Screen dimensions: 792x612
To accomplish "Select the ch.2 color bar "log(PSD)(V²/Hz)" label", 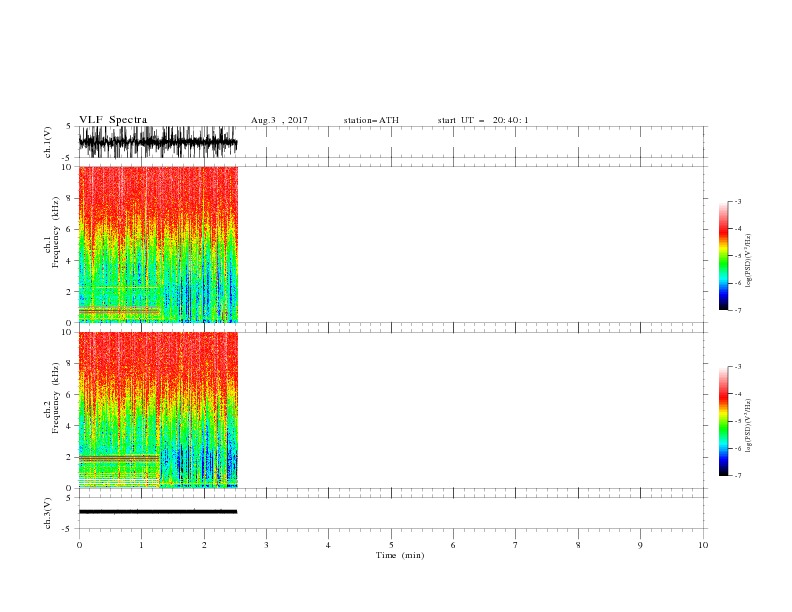I will coord(749,426).
